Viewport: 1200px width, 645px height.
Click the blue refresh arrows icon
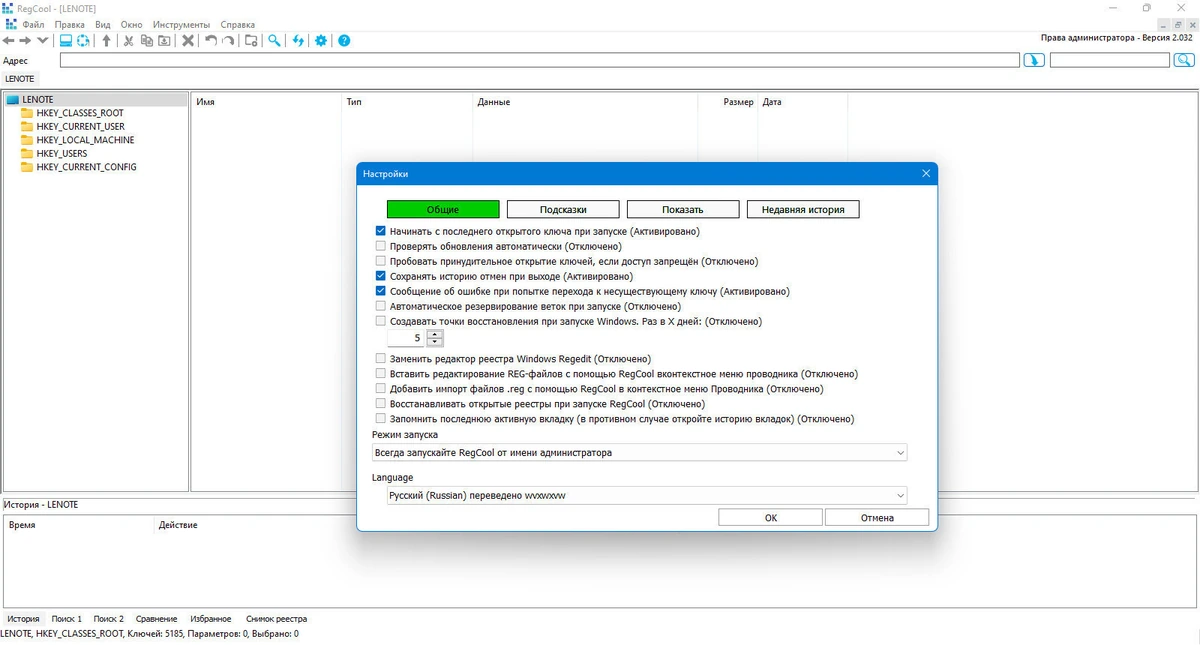(297, 41)
